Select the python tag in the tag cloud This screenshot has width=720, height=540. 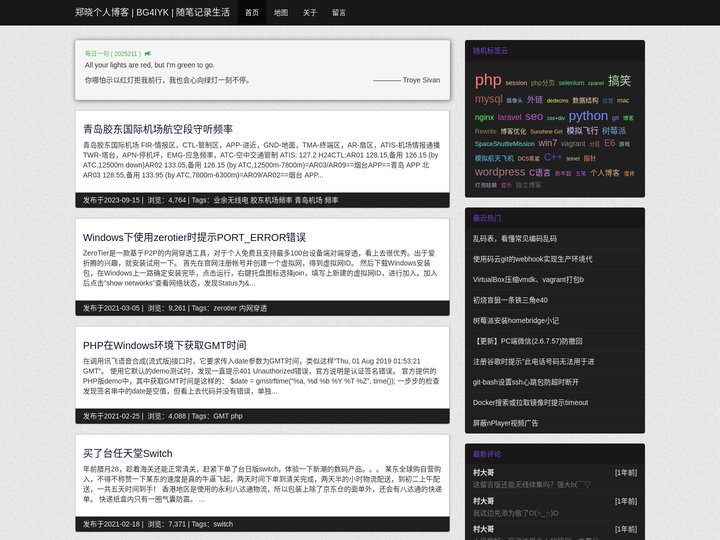[x=588, y=116]
